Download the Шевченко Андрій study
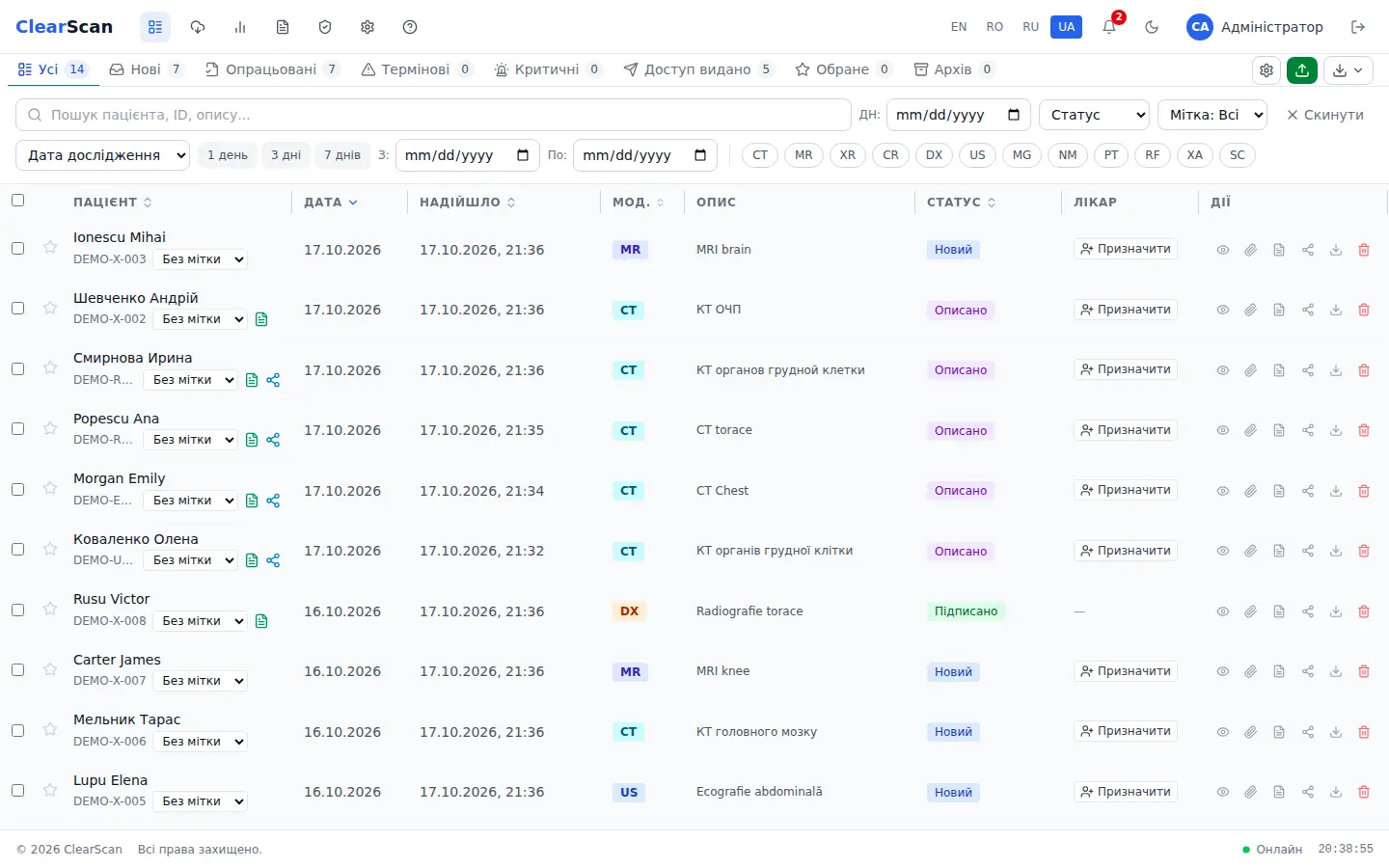Viewport: 1389px width, 868px height. [x=1336, y=310]
